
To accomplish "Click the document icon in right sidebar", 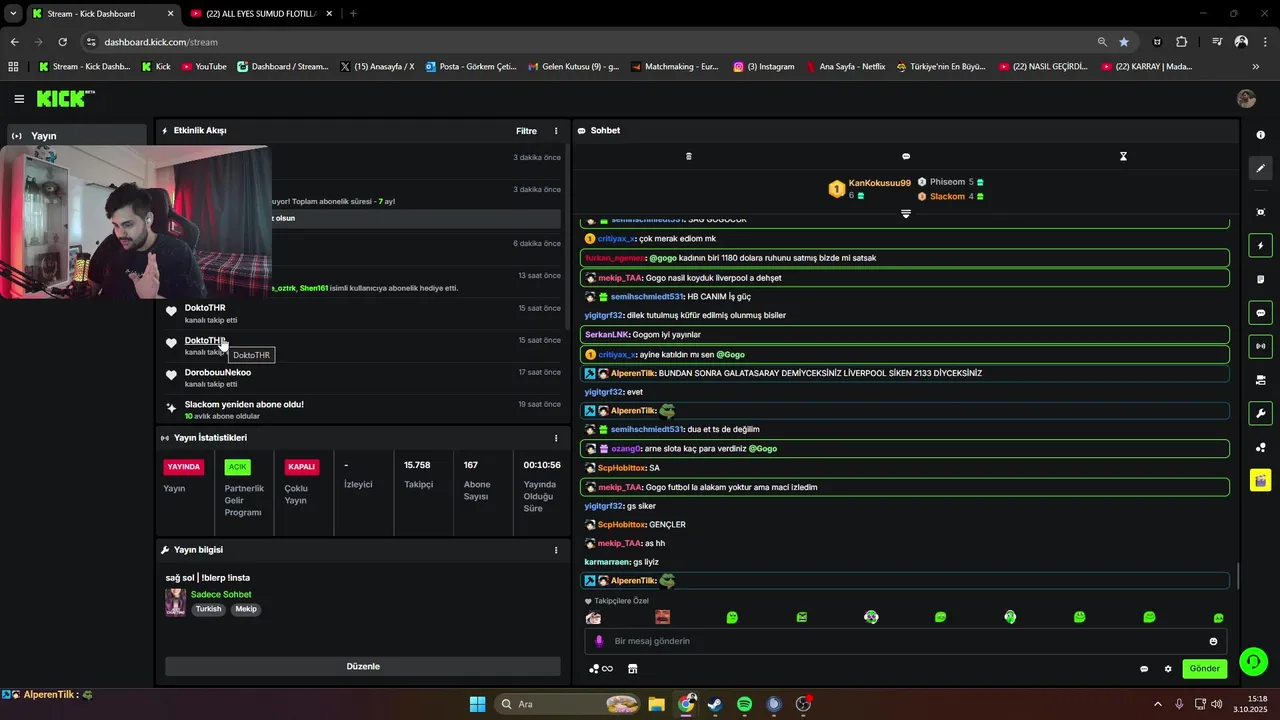I will [x=1260, y=279].
